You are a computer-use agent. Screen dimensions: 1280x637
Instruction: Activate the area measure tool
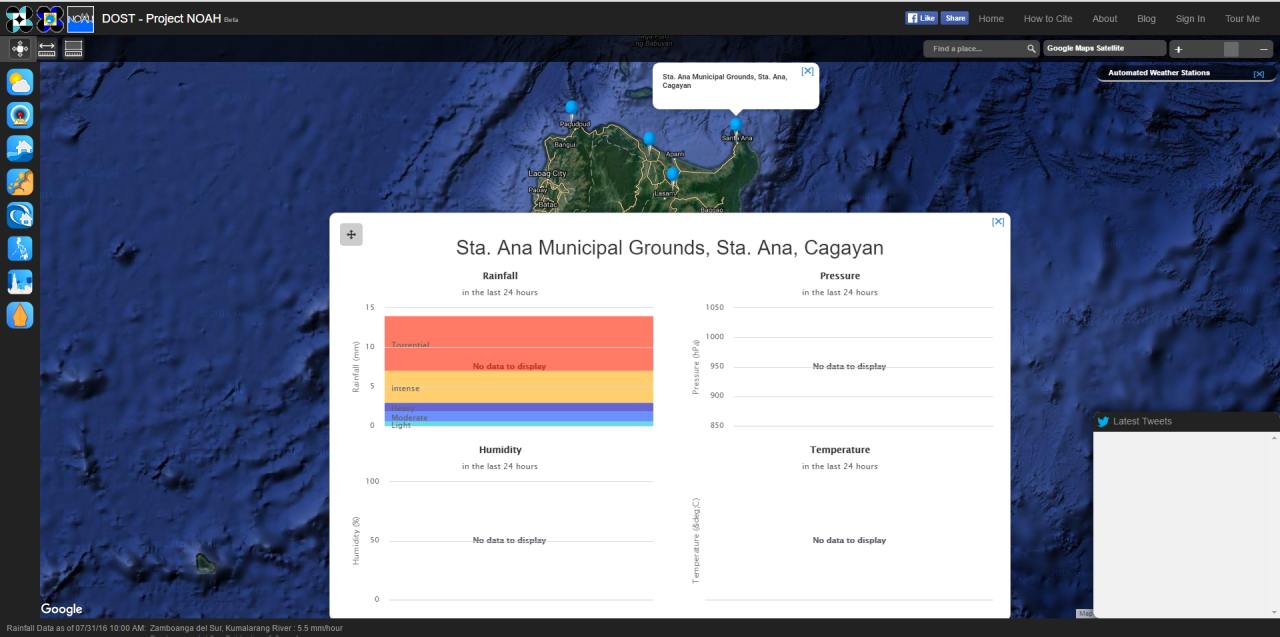pyautogui.click(x=73, y=48)
